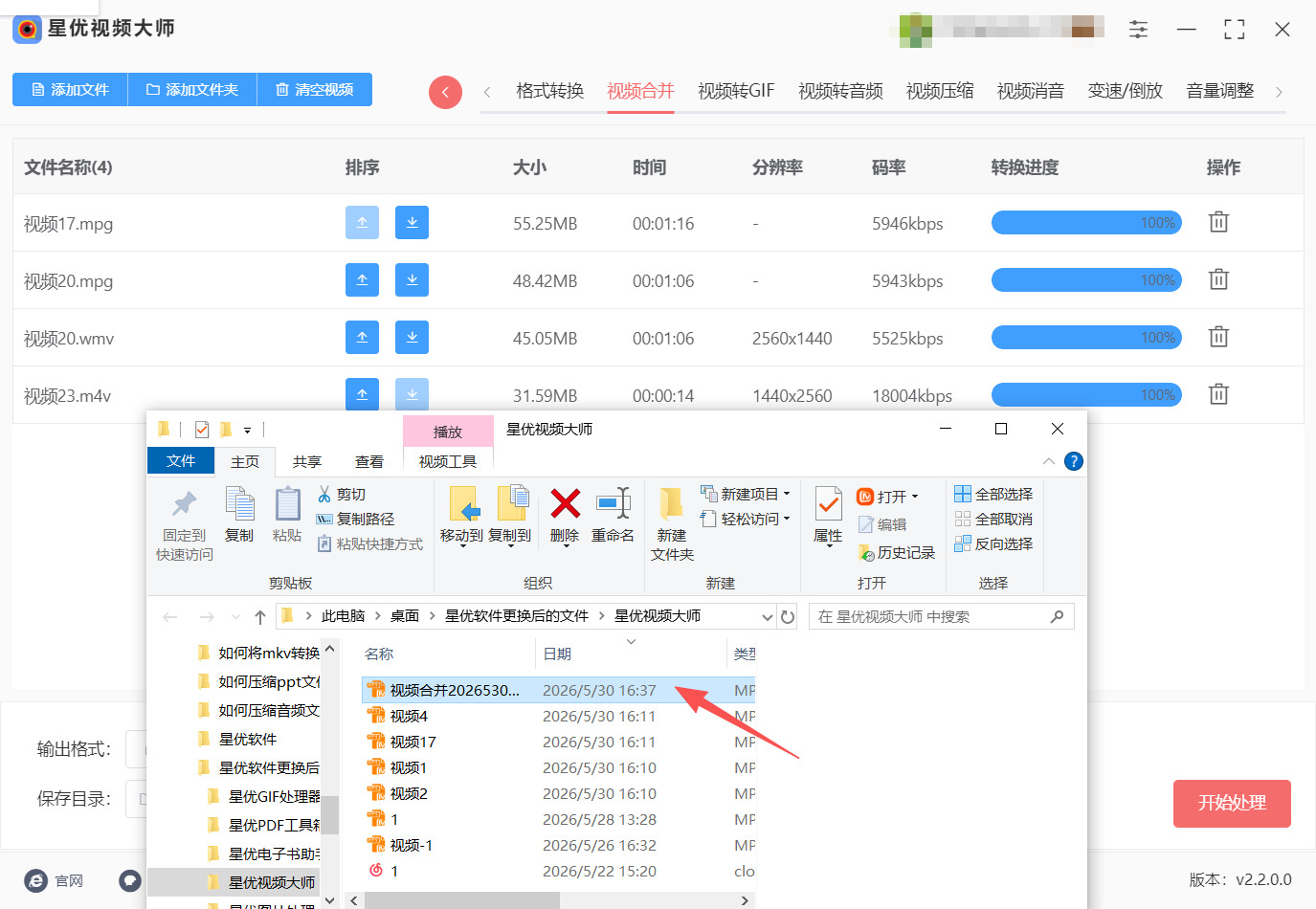Screen dimensions: 1316x909
Task: Click the 复制 icon in Explorer ribbon
Action: 239,515
